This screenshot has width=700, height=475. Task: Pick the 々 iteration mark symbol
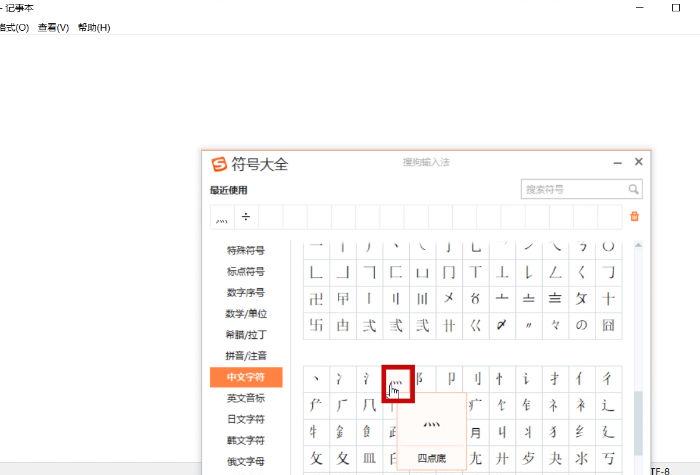[555, 325]
